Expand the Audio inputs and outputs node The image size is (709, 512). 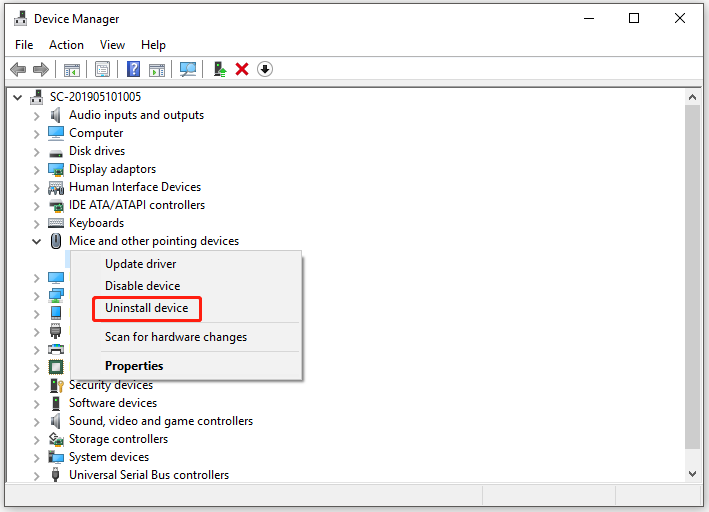(x=37, y=115)
